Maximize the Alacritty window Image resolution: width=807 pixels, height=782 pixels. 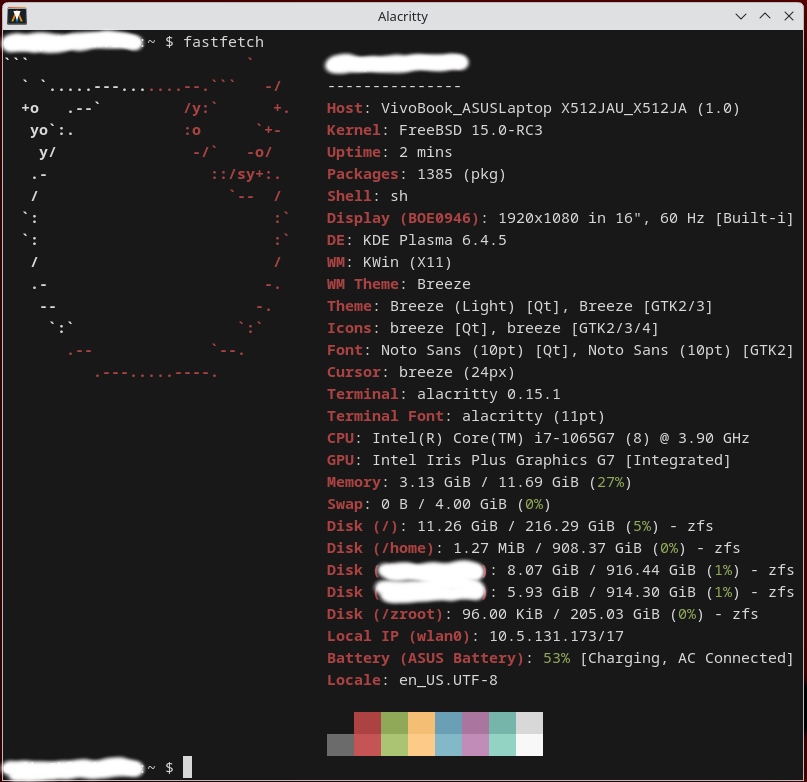coord(765,16)
